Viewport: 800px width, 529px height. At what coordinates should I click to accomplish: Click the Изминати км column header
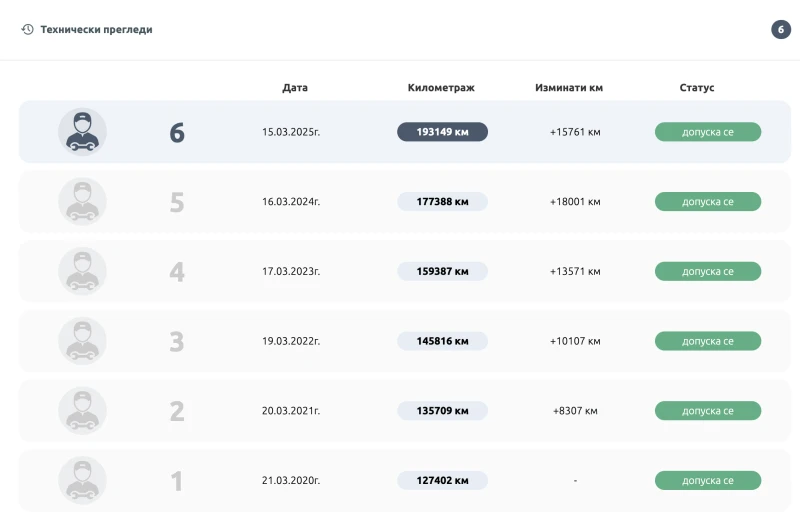pos(569,88)
